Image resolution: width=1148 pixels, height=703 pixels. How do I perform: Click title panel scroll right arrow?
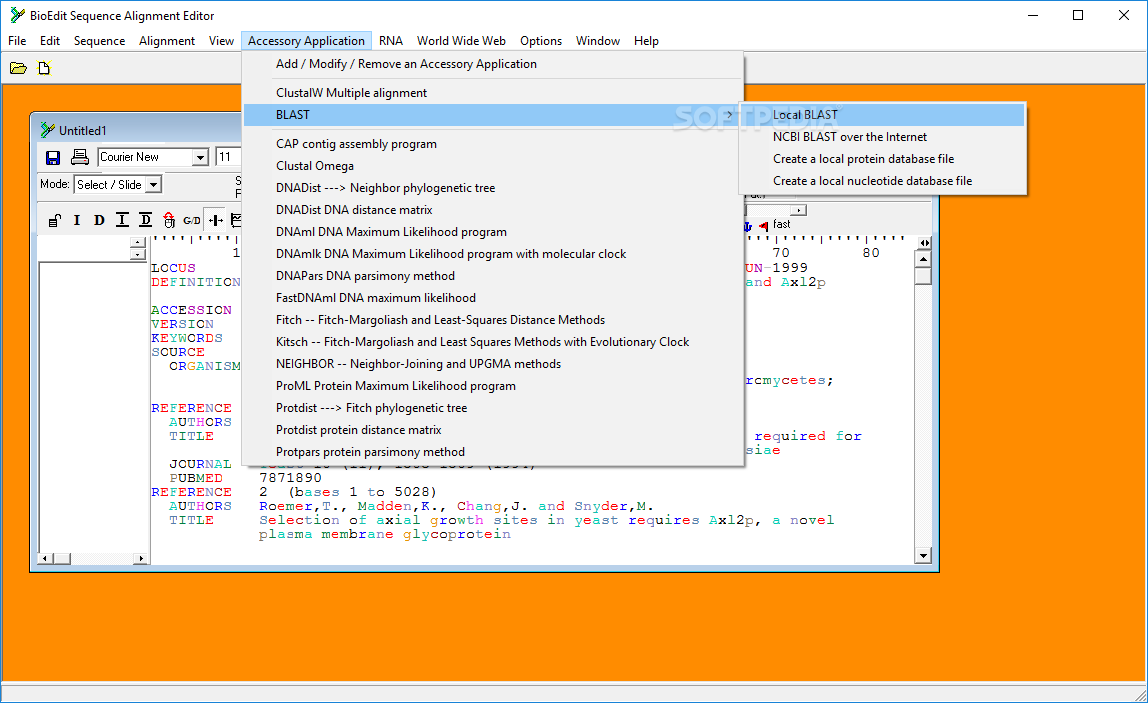141,559
